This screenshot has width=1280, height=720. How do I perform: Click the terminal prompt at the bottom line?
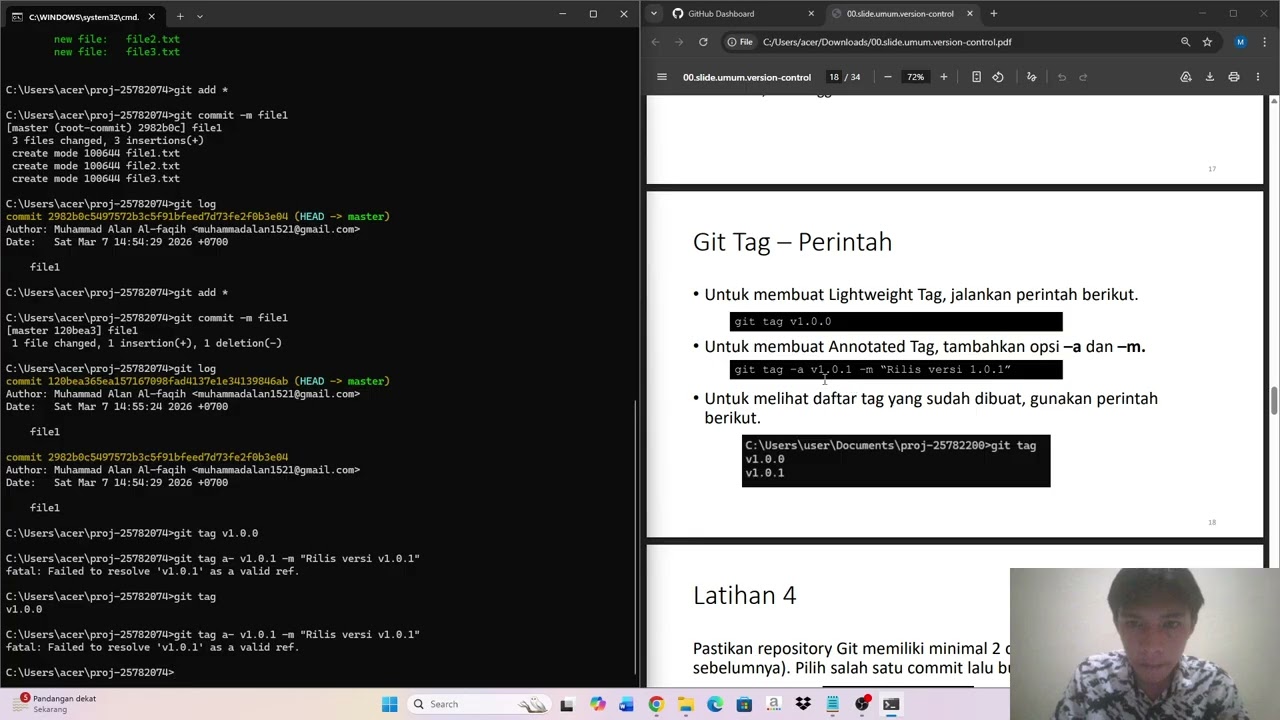click(x=90, y=672)
